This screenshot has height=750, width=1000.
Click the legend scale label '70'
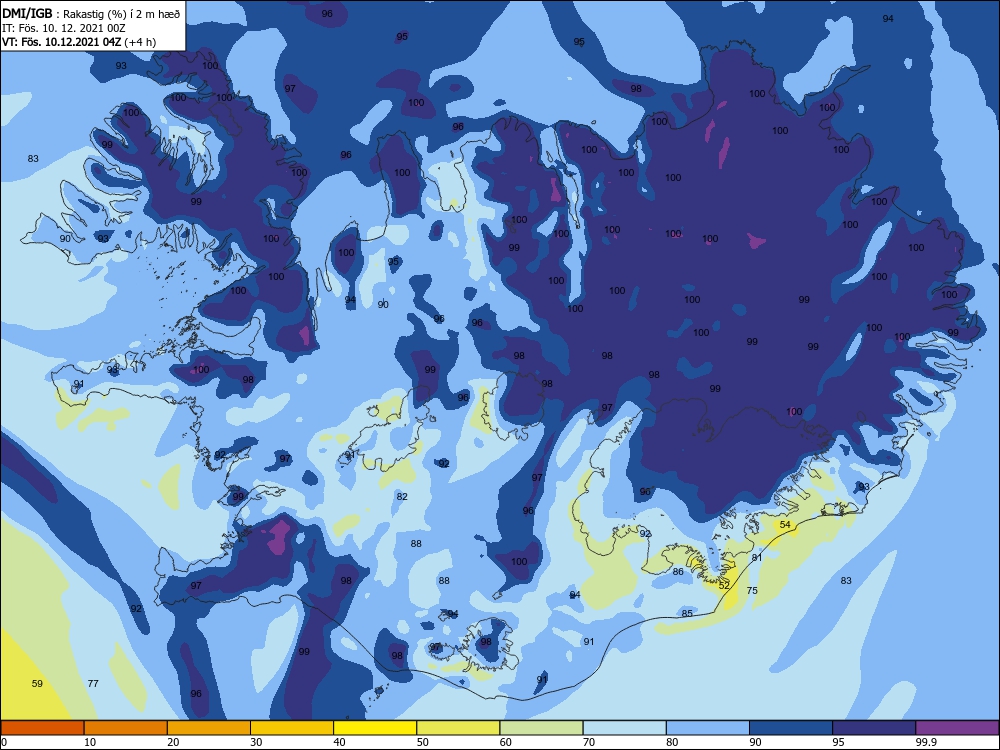pyautogui.click(x=589, y=742)
